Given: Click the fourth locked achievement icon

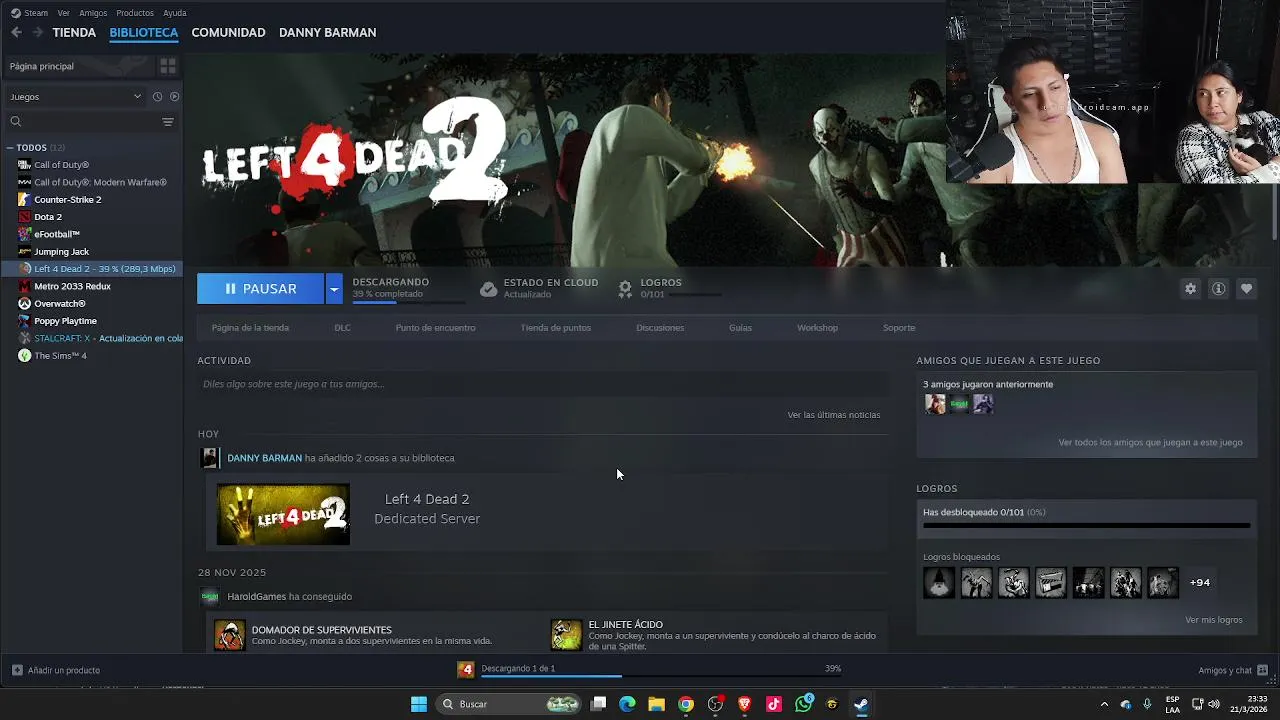Looking at the screenshot, I should point(1051,582).
